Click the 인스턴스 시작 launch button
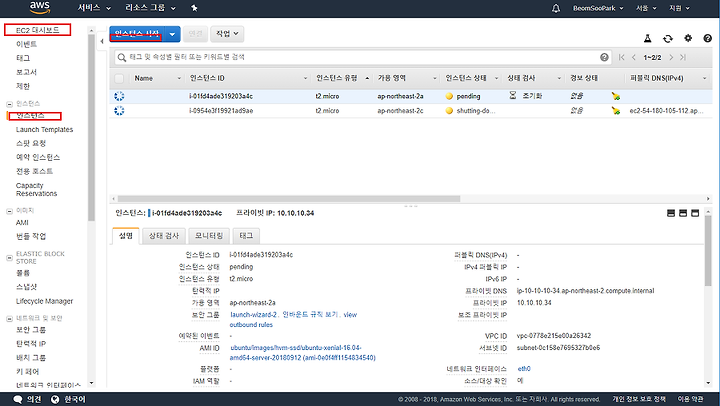Screen dimensions: 720x406 (137, 34)
